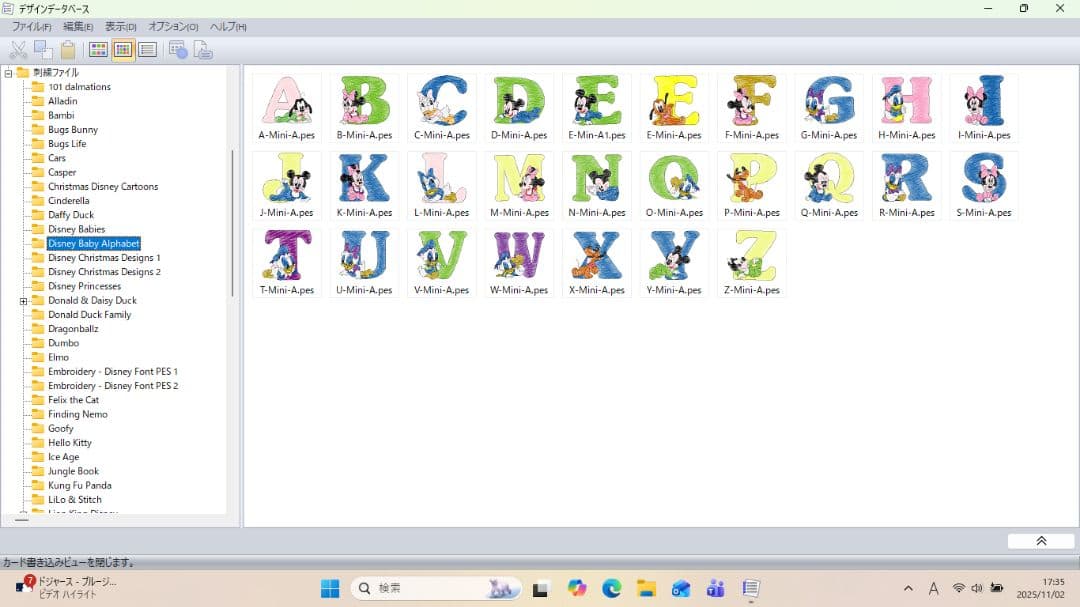Click the folder tree vertical scrollbar
Image resolution: width=1080 pixels, height=607 pixels.
(x=233, y=220)
